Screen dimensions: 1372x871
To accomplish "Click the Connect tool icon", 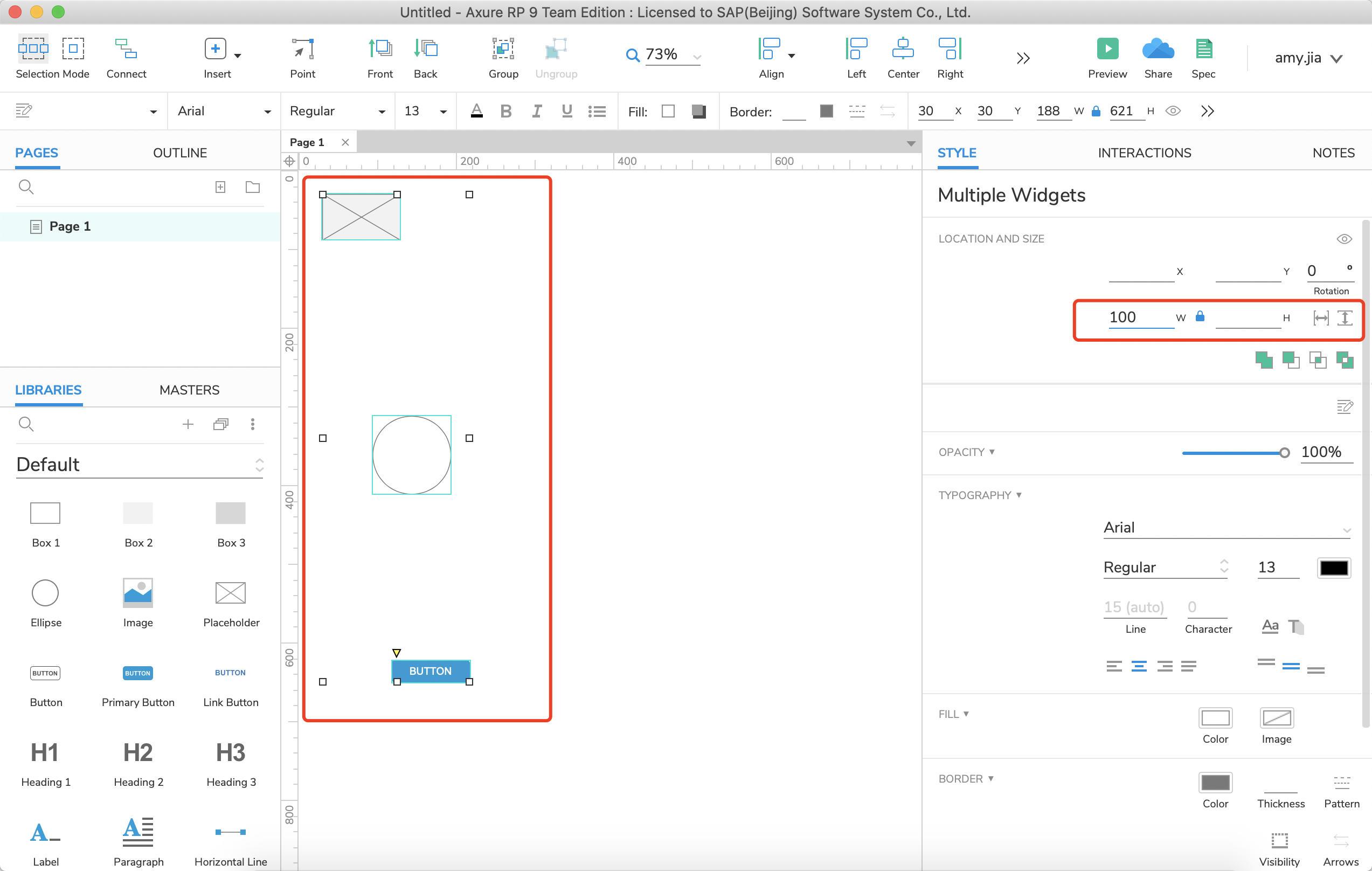I will [x=126, y=50].
